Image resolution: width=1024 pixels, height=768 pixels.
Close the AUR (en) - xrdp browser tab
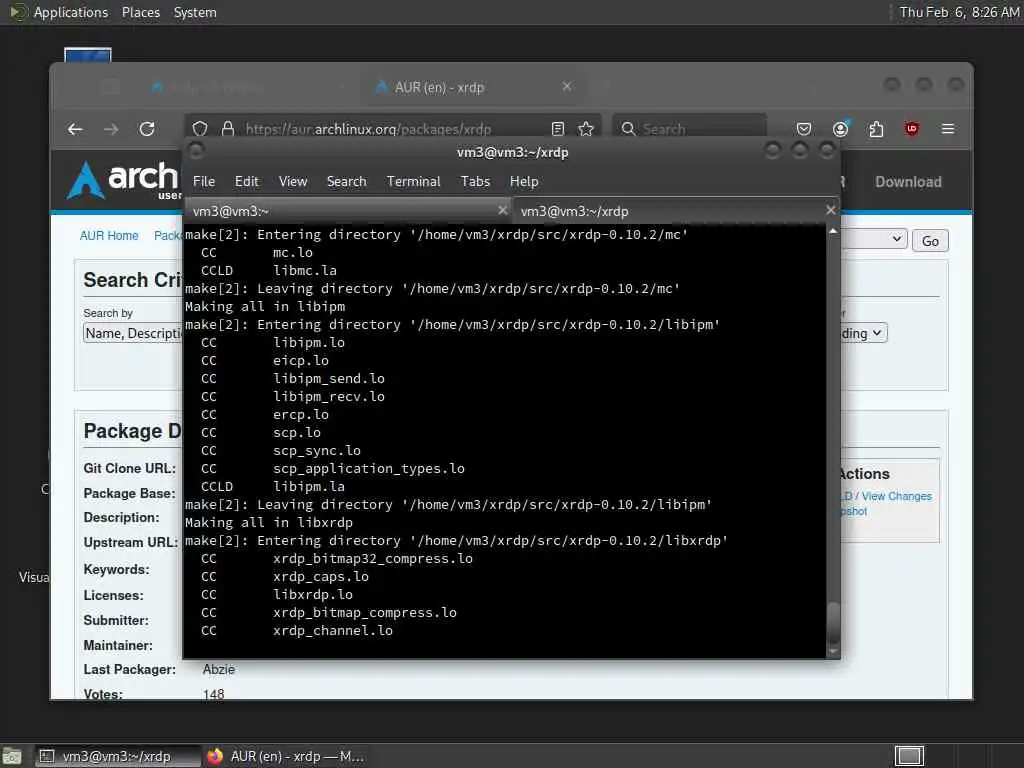pos(567,86)
